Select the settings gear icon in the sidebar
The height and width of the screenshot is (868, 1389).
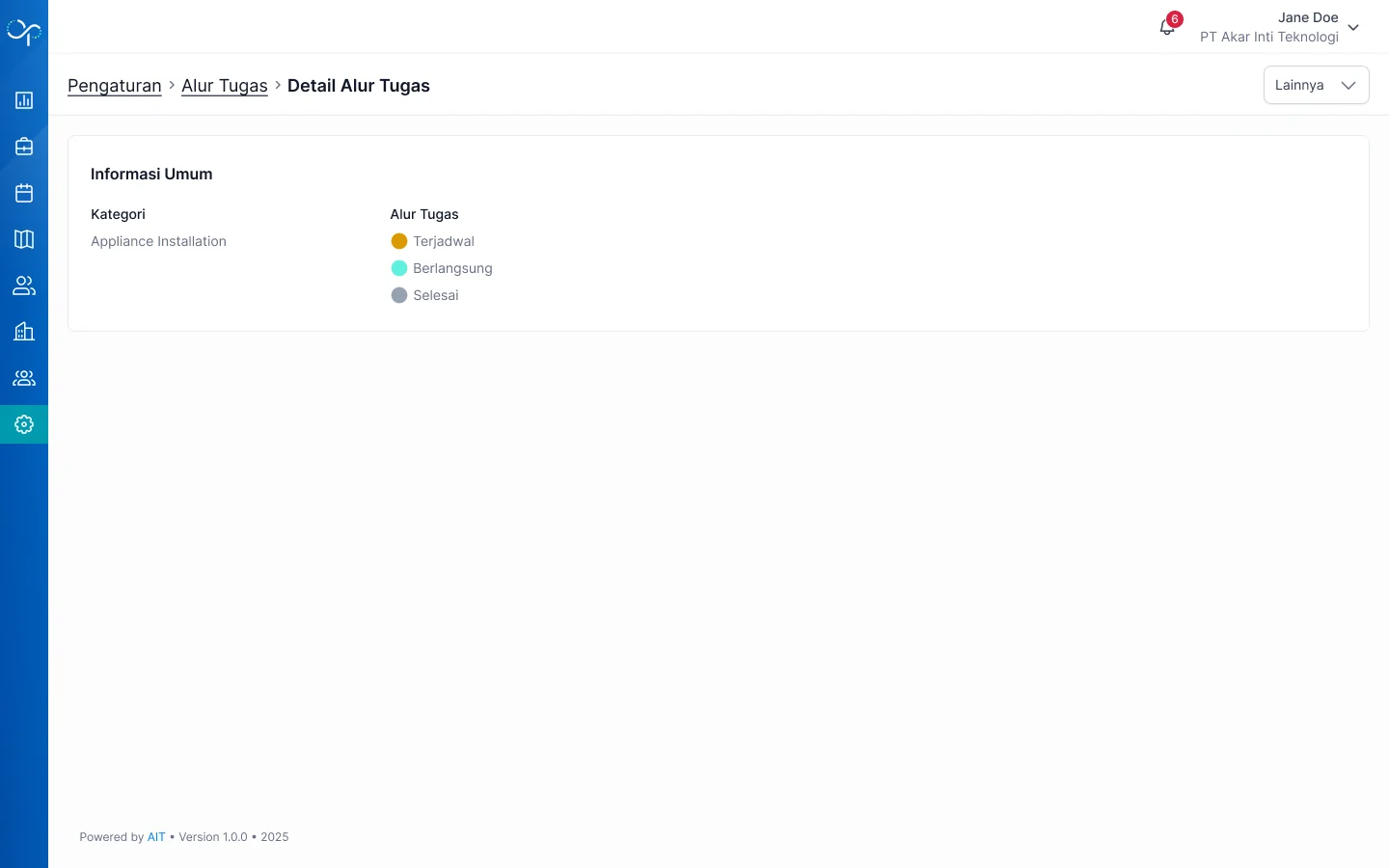tap(24, 424)
